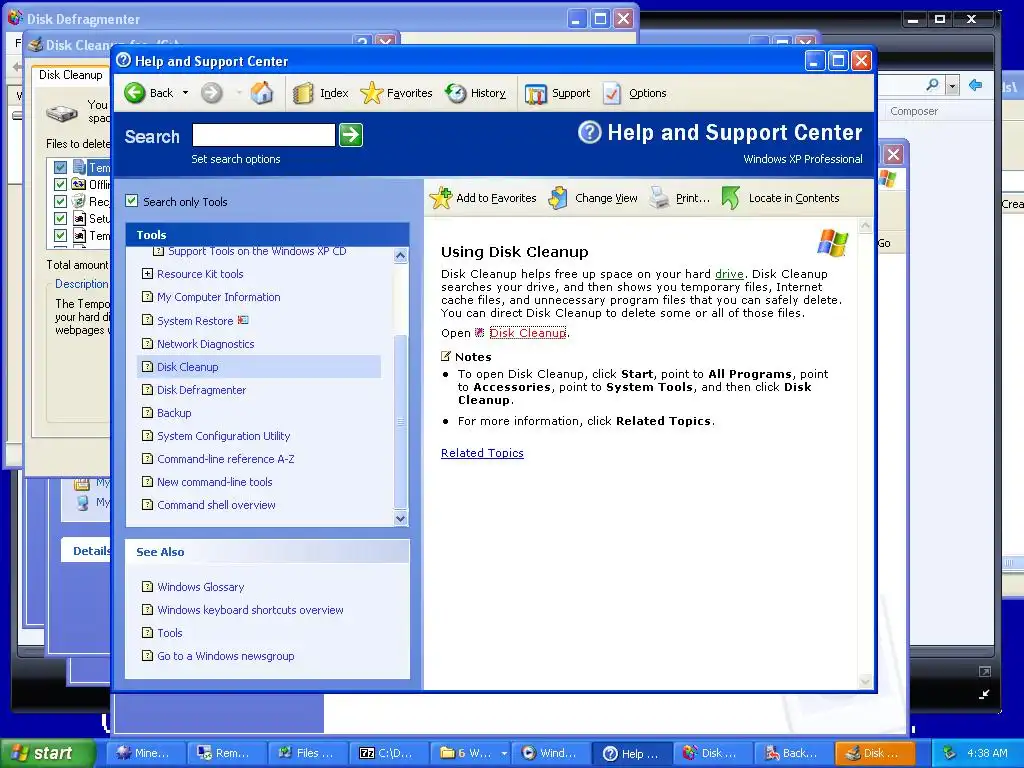Open Windows keyboard shortcuts overview

click(250, 610)
